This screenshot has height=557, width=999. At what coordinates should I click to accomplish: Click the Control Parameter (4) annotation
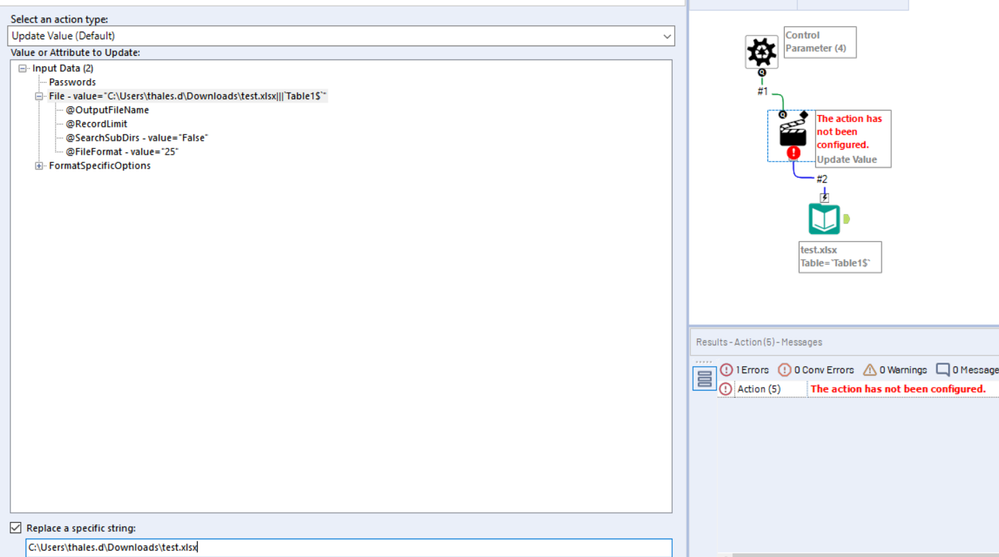820,42
